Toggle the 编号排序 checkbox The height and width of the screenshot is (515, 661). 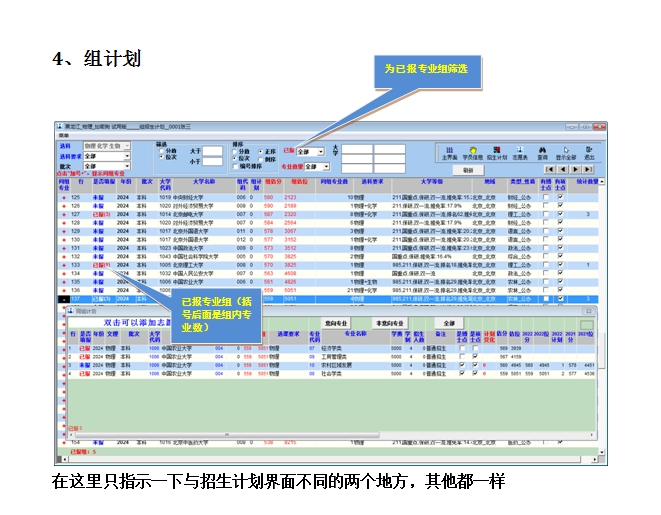pos(235,166)
